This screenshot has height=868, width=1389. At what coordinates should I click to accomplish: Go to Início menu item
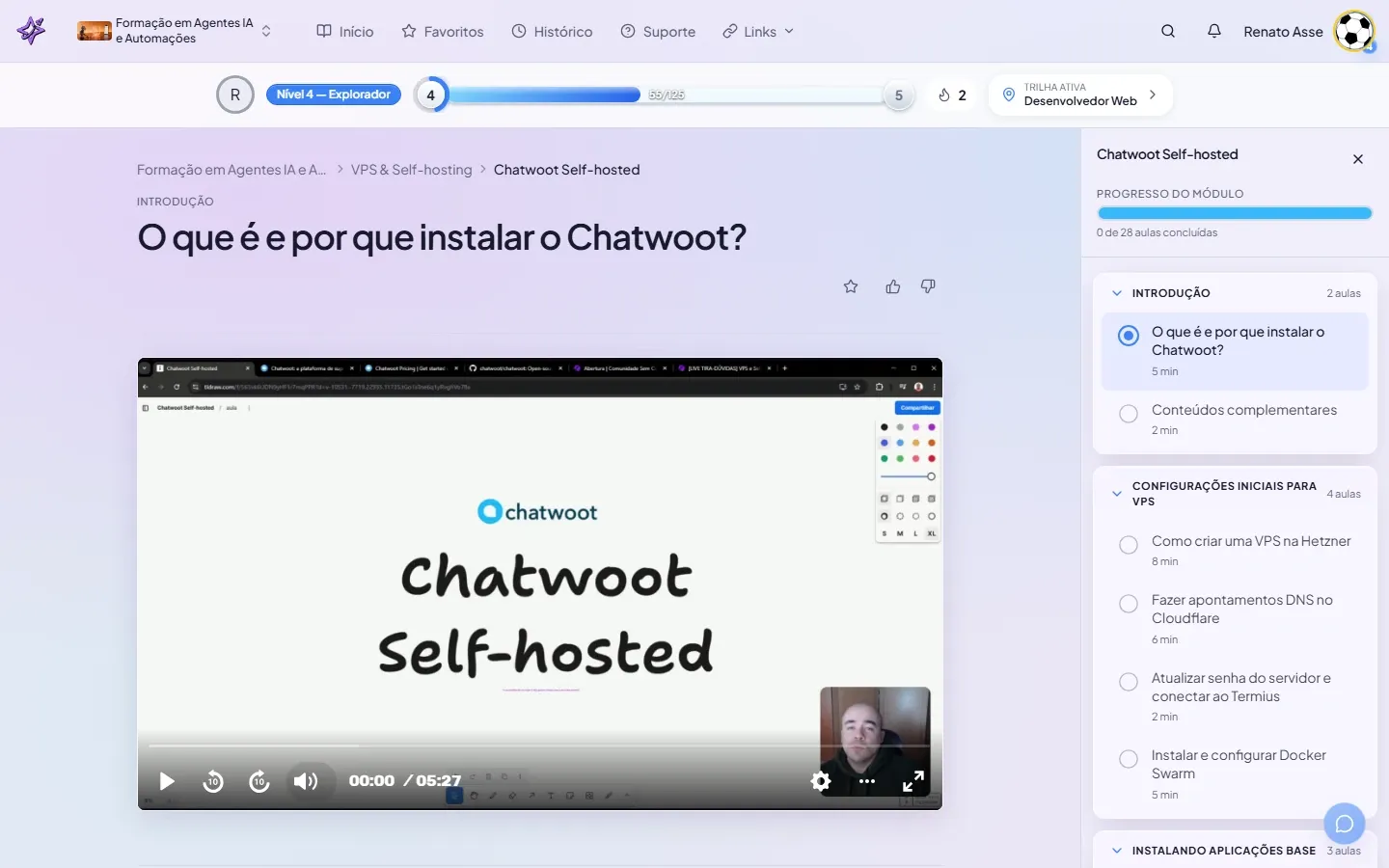345,31
